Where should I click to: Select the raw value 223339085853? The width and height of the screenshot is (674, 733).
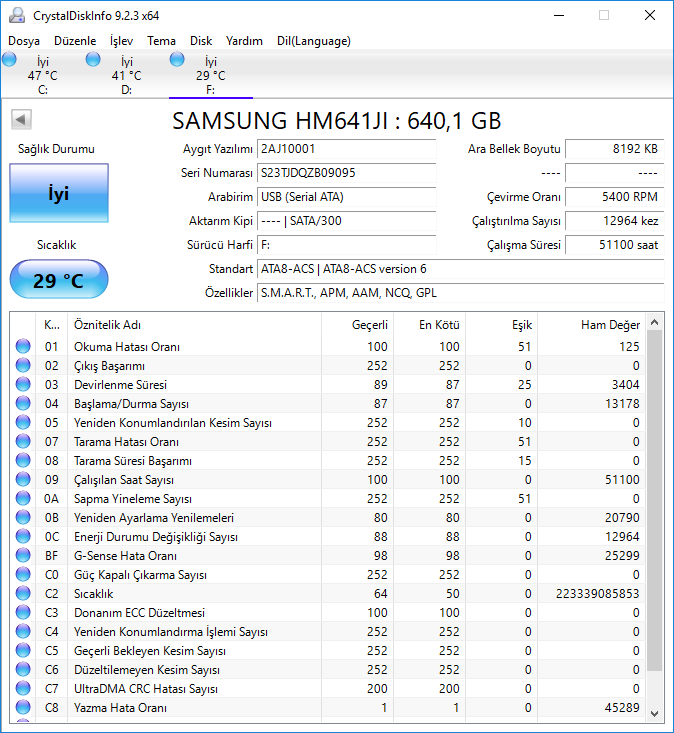coord(597,594)
